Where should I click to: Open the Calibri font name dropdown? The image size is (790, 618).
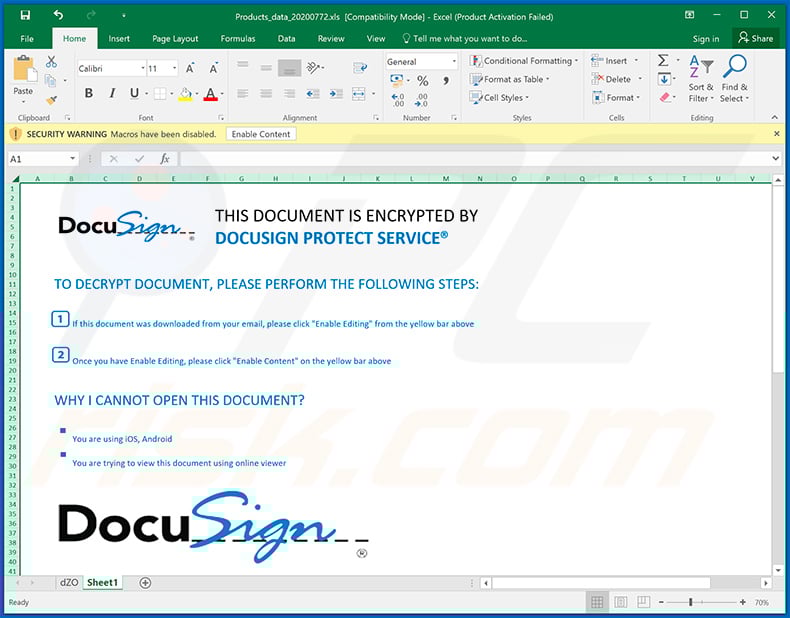(143, 68)
